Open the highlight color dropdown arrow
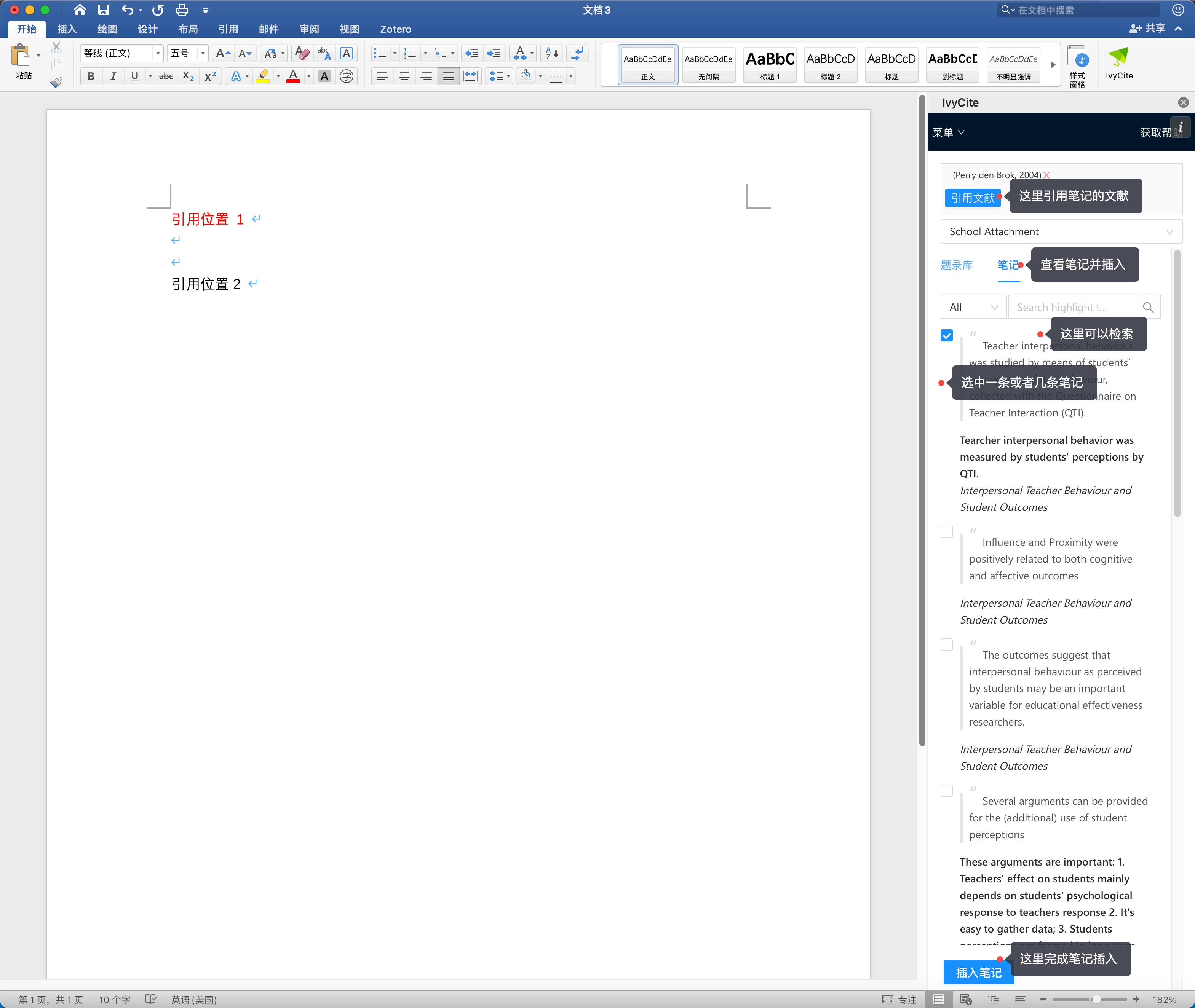 278,76
